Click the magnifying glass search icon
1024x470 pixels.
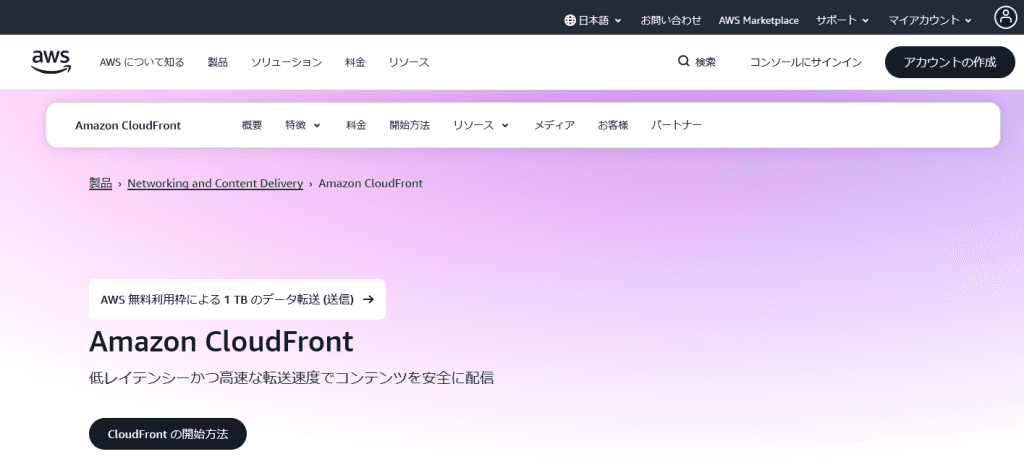click(x=683, y=61)
